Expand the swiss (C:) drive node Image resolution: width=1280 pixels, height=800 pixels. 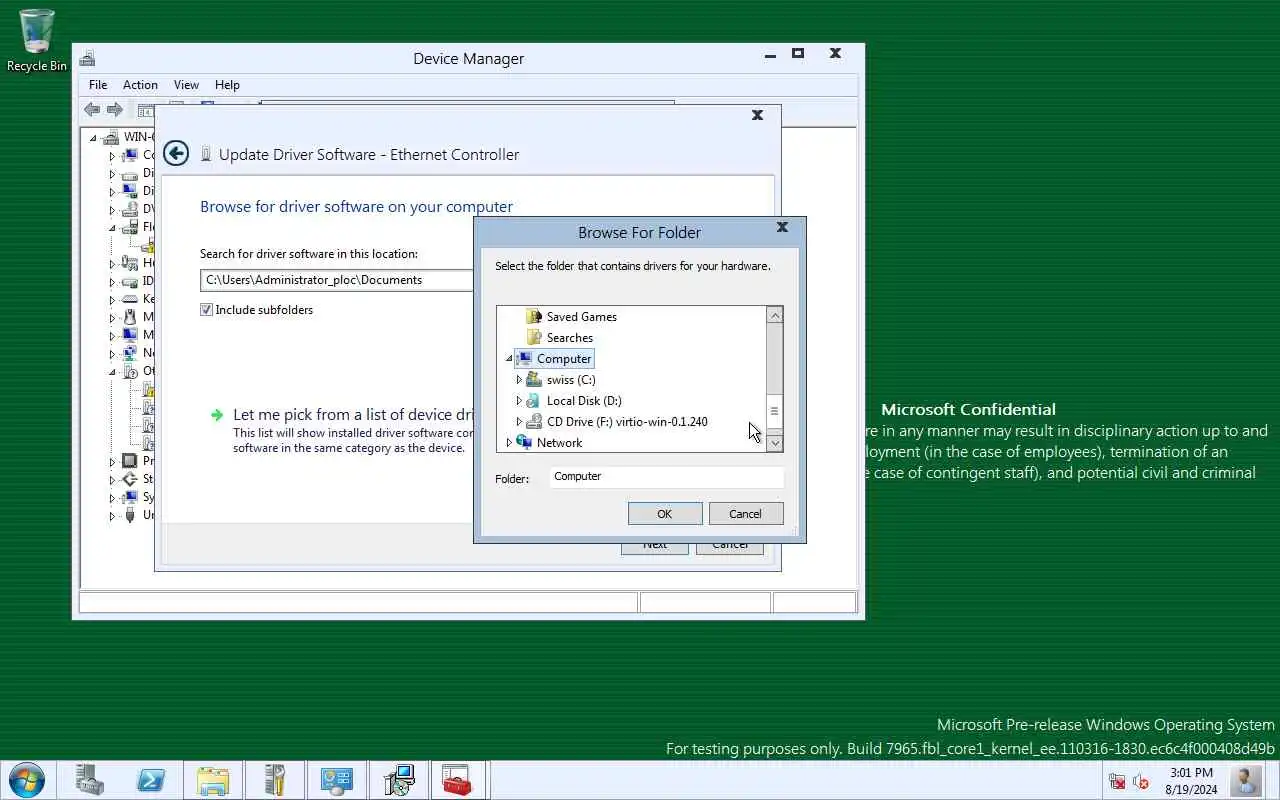click(x=519, y=380)
